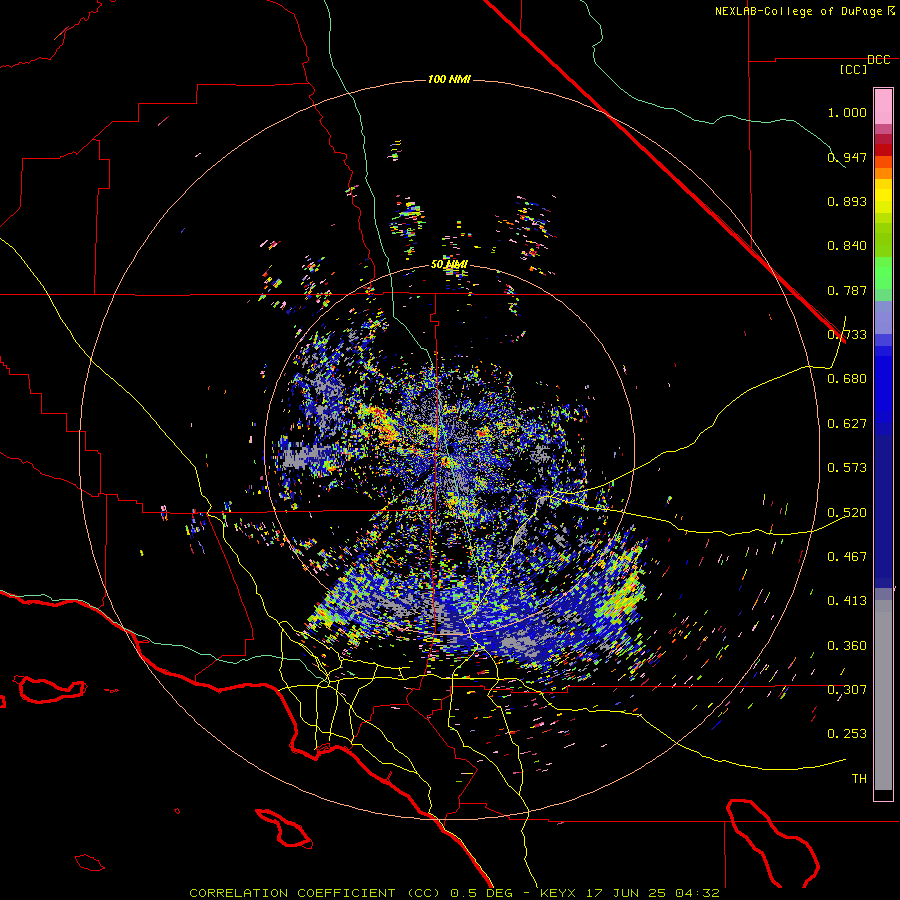Select the 0.893 scale value

coord(847,201)
